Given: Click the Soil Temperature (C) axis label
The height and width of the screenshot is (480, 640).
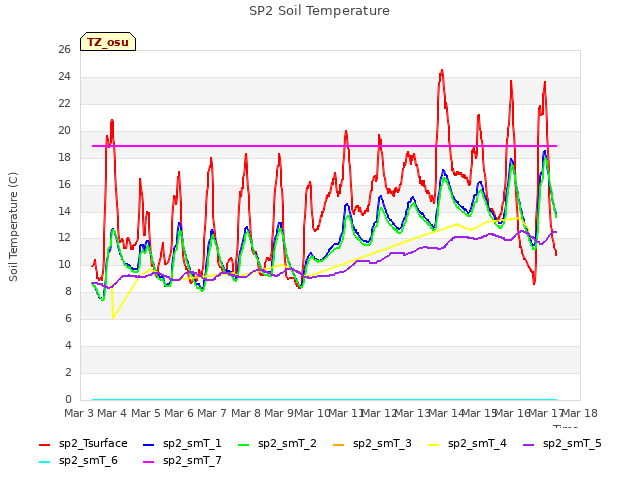Looking at the screenshot, I should click(13, 227).
